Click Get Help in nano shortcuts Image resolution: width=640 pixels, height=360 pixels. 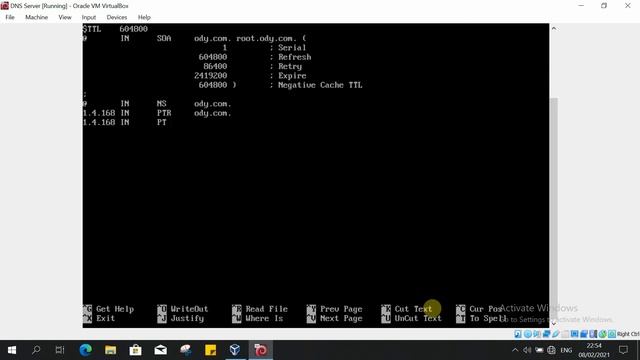point(115,309)
